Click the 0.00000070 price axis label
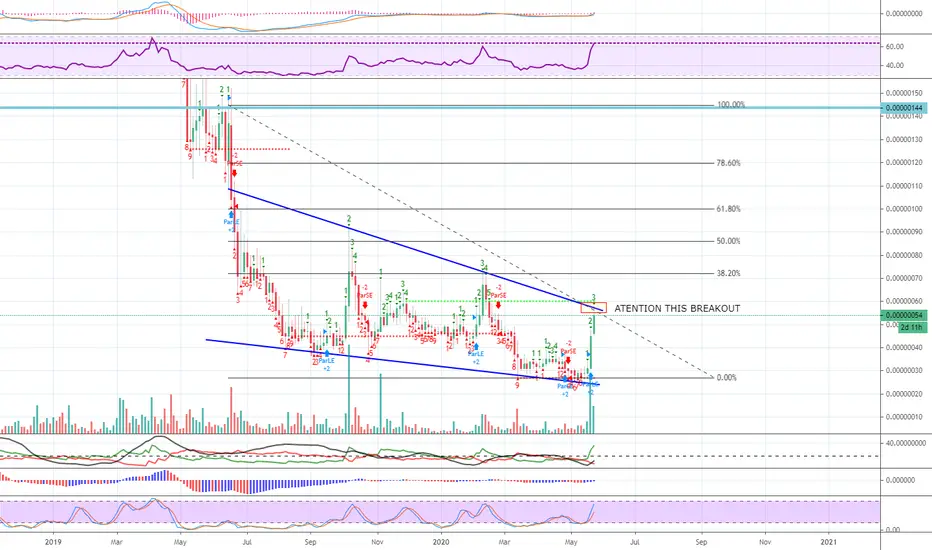The width and height of the screenshot is (932, 550). [x=904, y=278]
